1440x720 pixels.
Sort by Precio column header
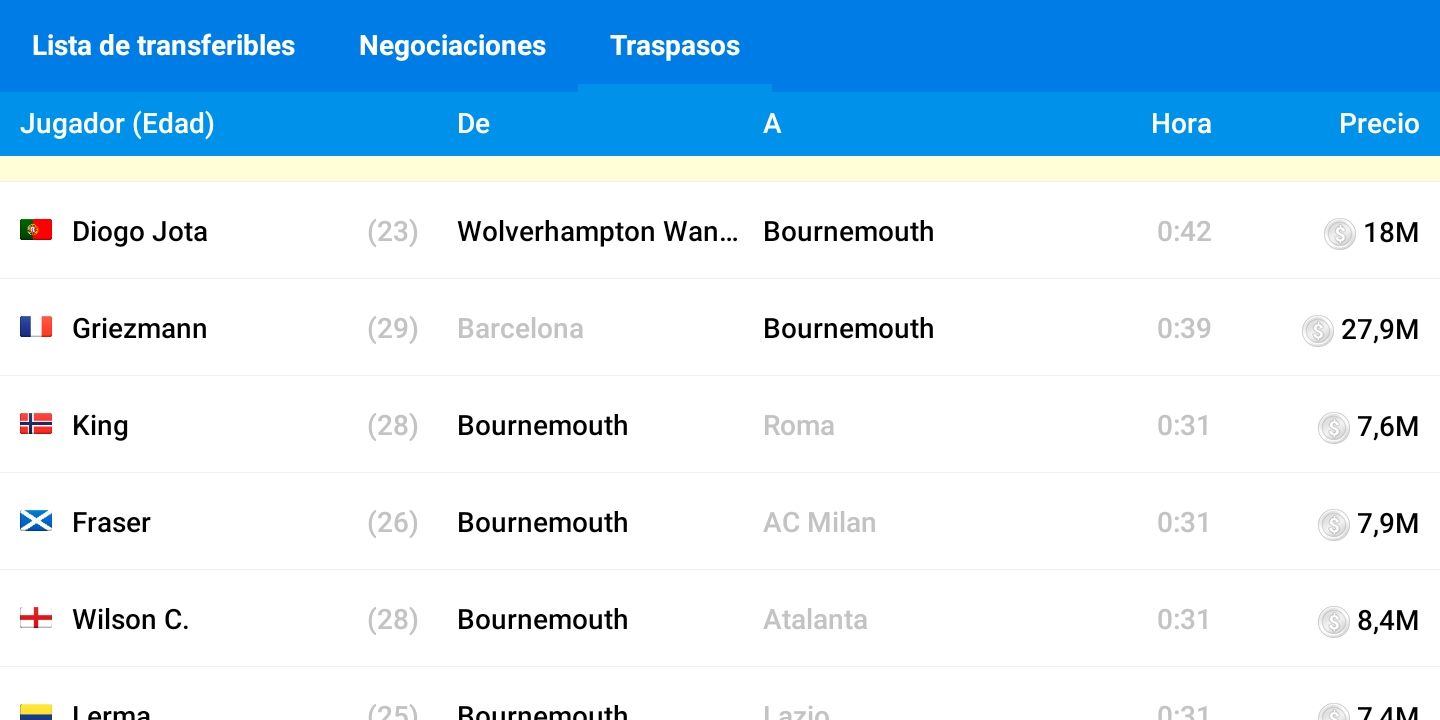(x=1379, y=124)
